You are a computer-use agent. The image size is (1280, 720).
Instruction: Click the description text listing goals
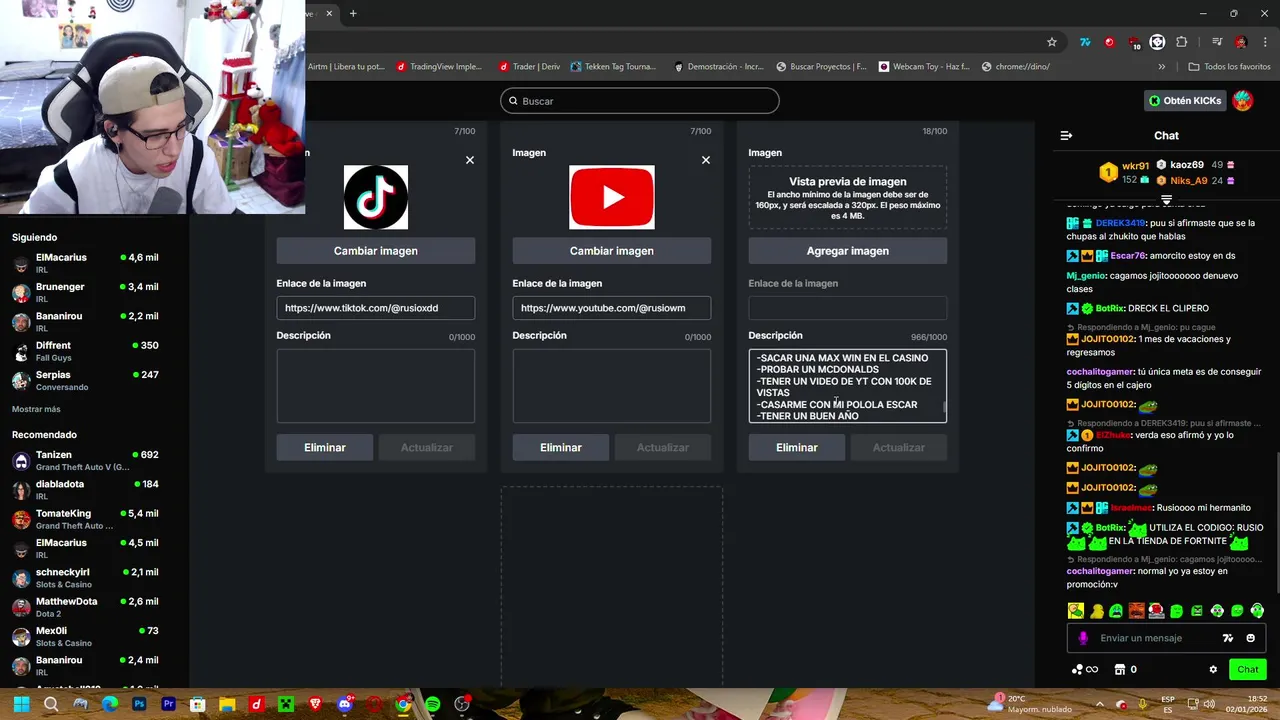(844, 386)
